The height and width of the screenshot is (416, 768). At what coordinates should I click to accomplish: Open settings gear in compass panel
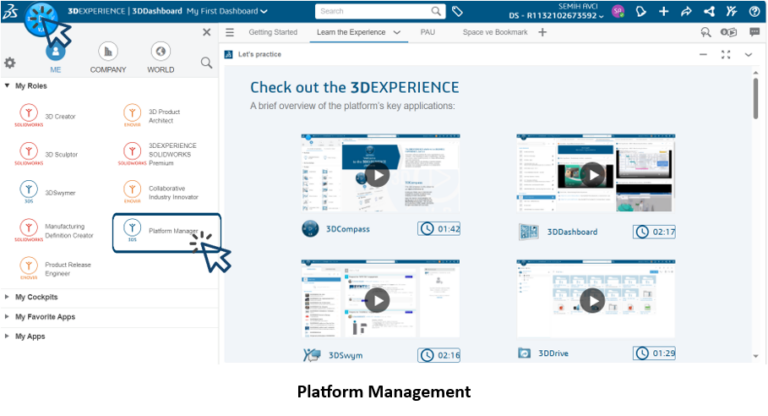[10, 63]
